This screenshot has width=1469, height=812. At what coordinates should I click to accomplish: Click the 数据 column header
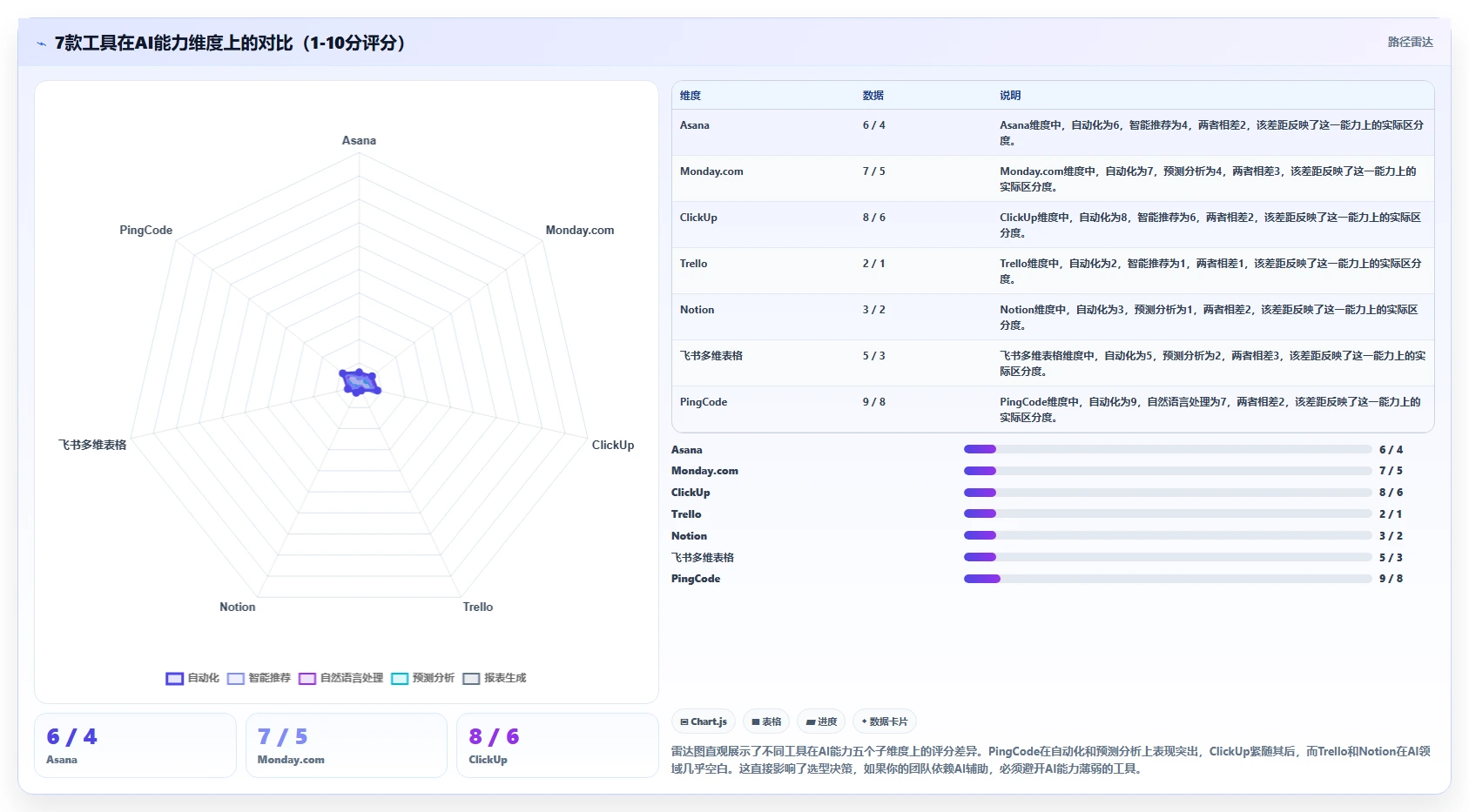[x=873, y=96]
